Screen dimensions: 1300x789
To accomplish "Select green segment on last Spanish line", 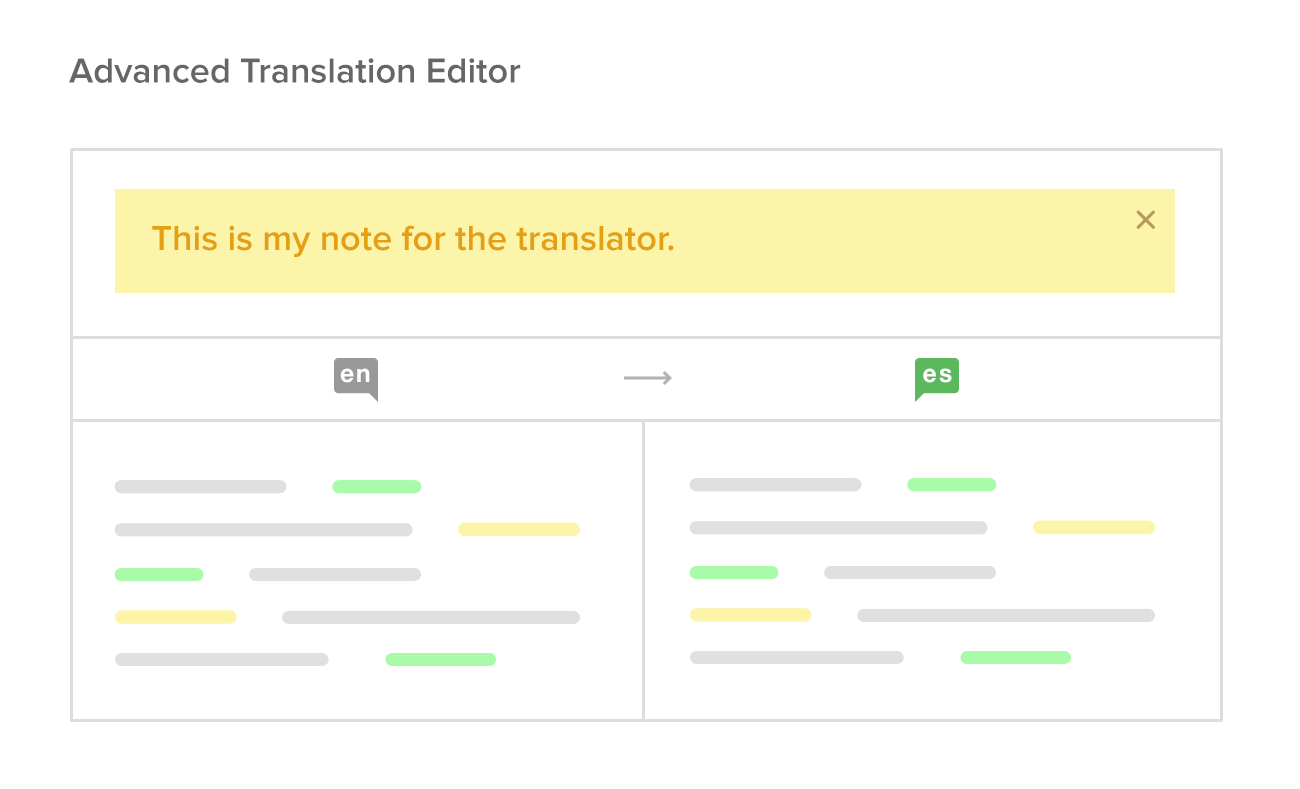I will click(x=1016, y=658).
